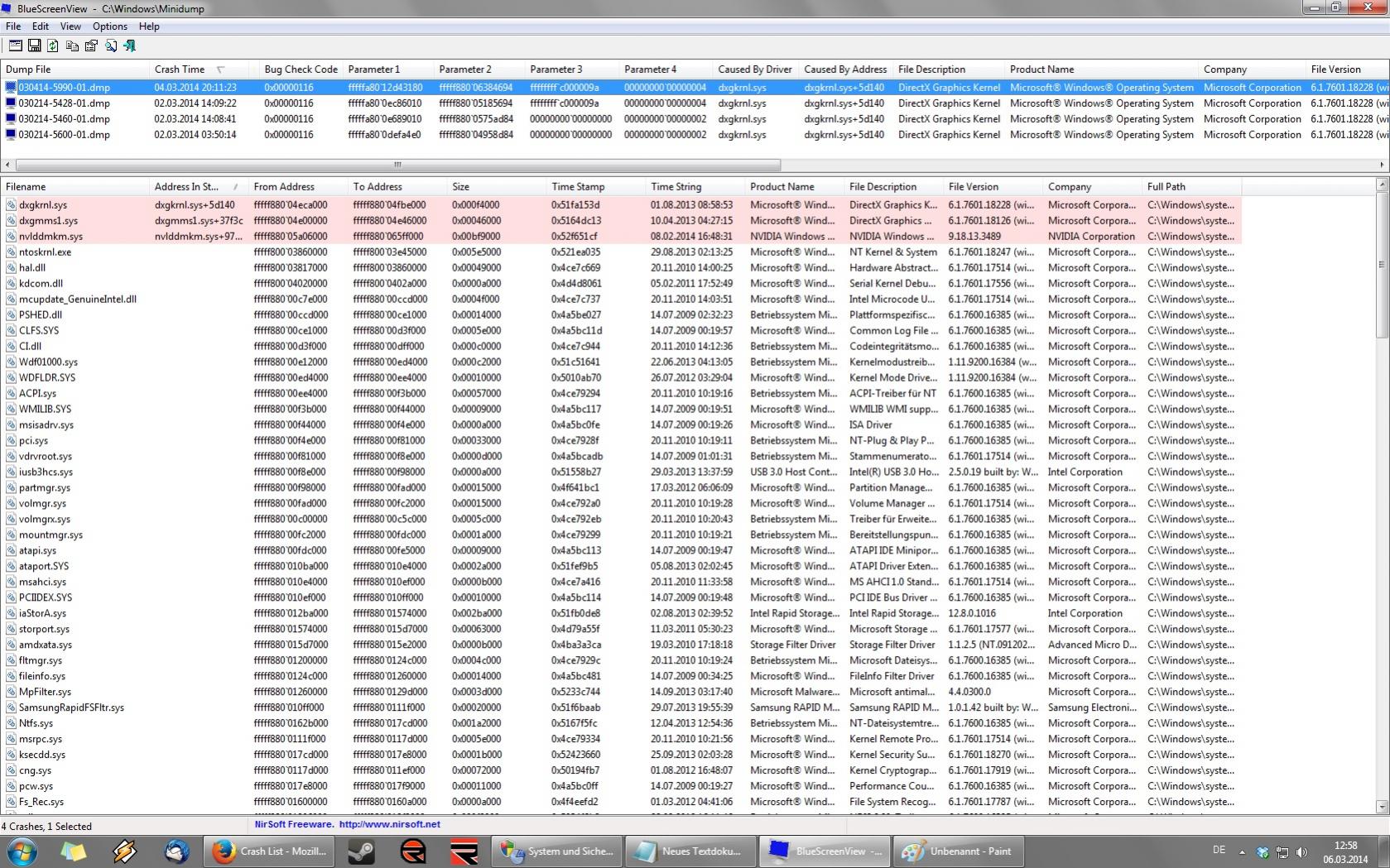
Task: Open the NirSoft website link in status bar
Action: tap(390, 824)
